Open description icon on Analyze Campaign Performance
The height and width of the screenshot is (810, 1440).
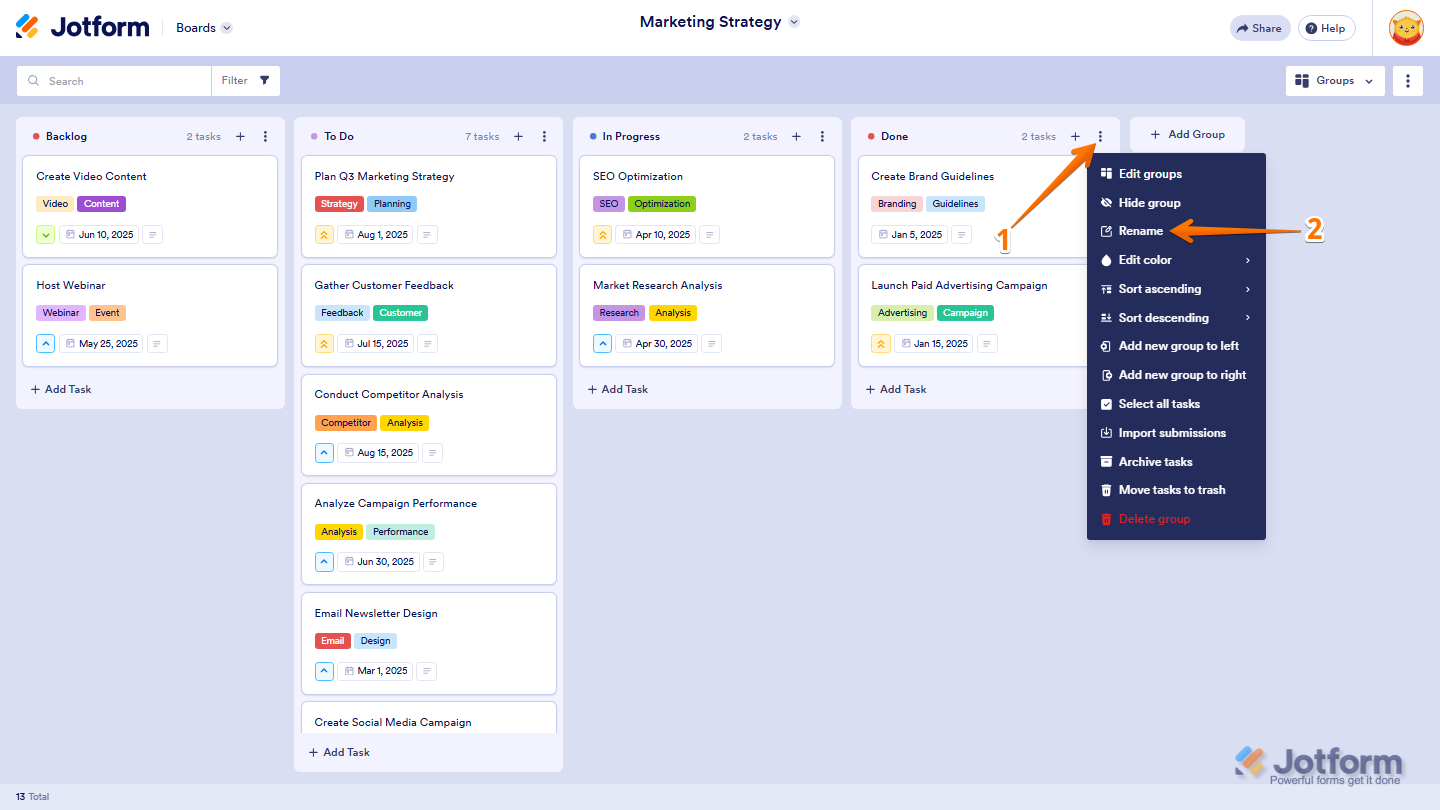(x=433, y=562)
